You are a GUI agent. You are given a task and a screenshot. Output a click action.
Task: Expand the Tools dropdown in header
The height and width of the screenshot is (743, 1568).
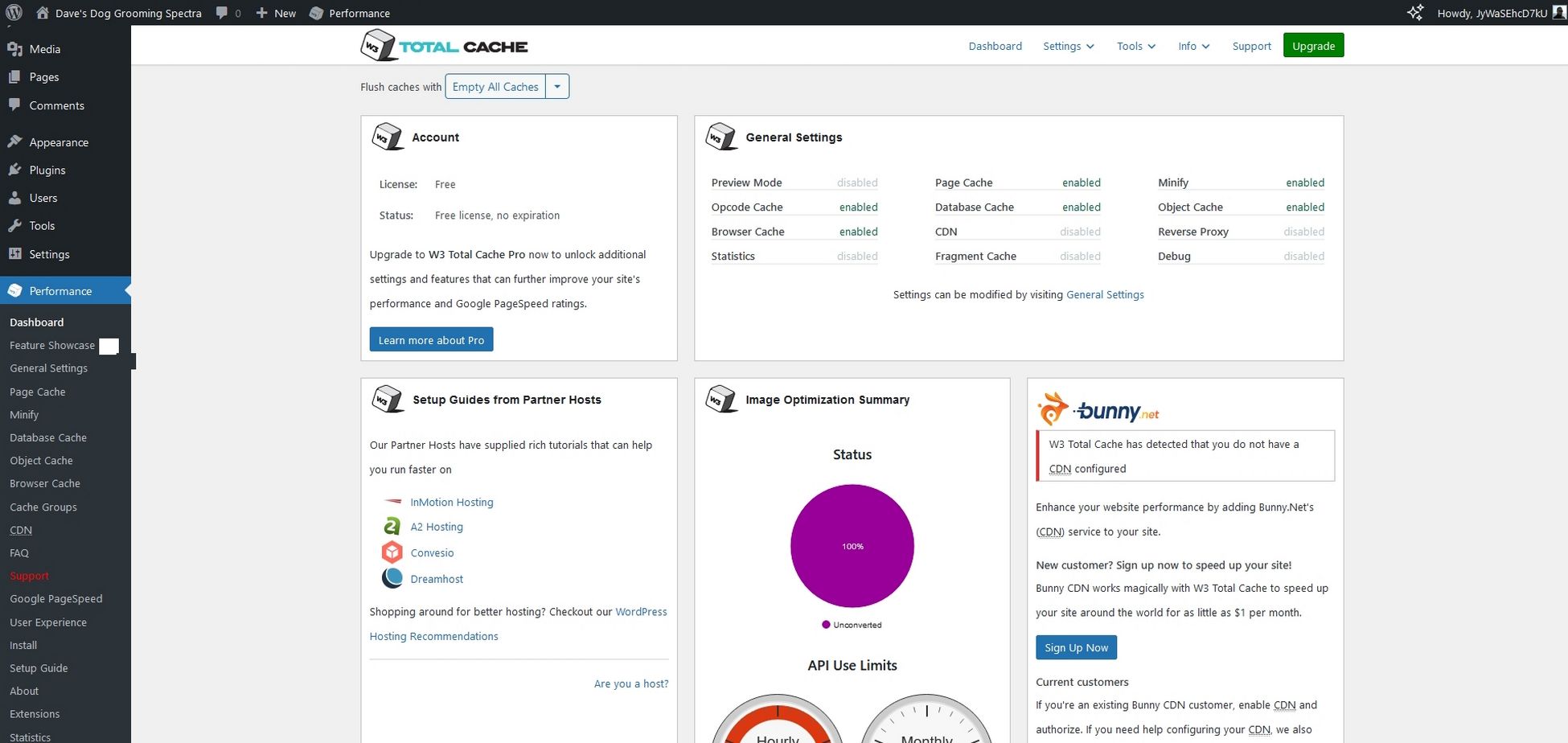tap(1135, 46)
